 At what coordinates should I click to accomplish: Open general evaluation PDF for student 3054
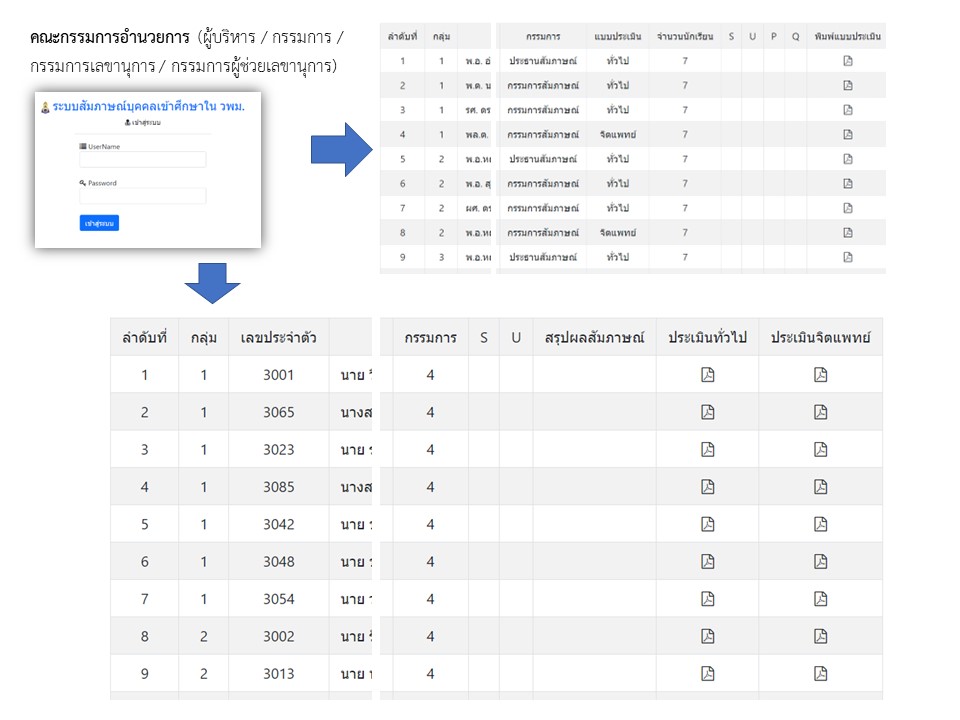click(707, 599)
